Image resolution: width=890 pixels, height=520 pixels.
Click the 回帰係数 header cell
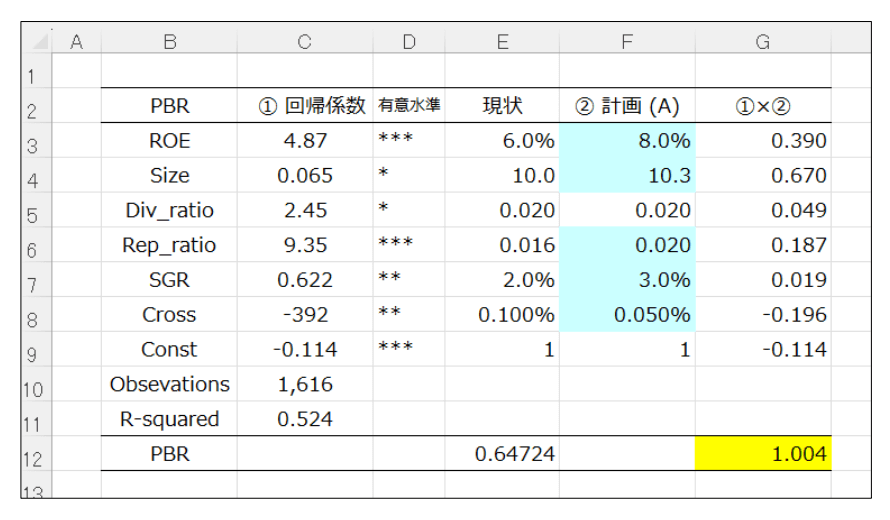[x=305, y=106]
